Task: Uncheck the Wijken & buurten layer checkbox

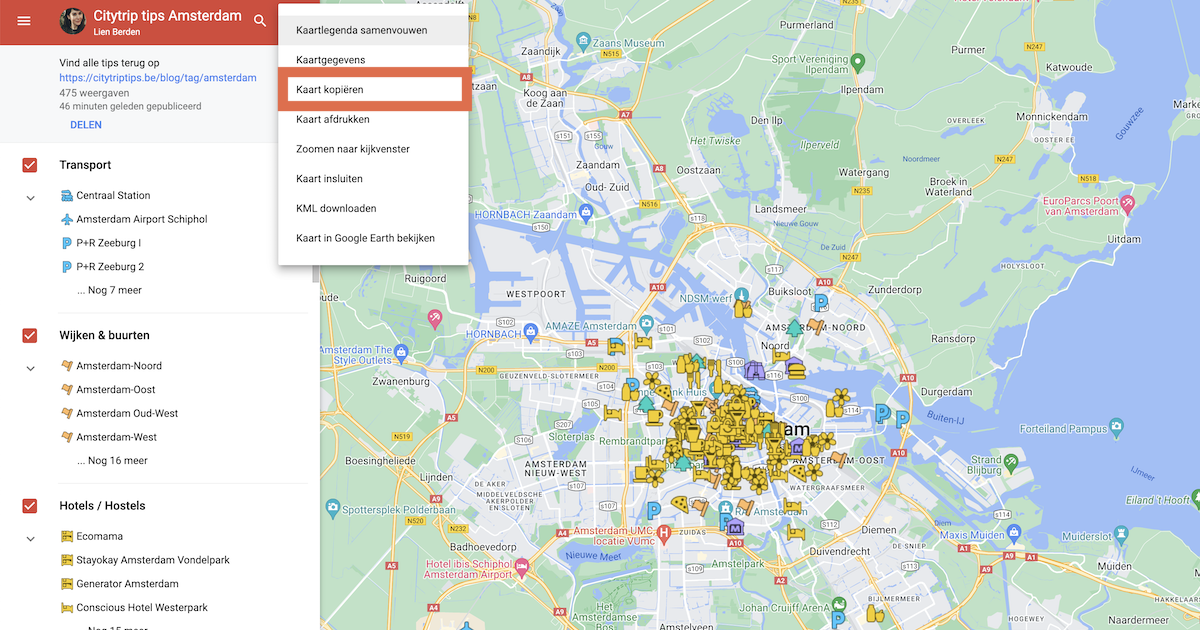Action: point(30,335)
